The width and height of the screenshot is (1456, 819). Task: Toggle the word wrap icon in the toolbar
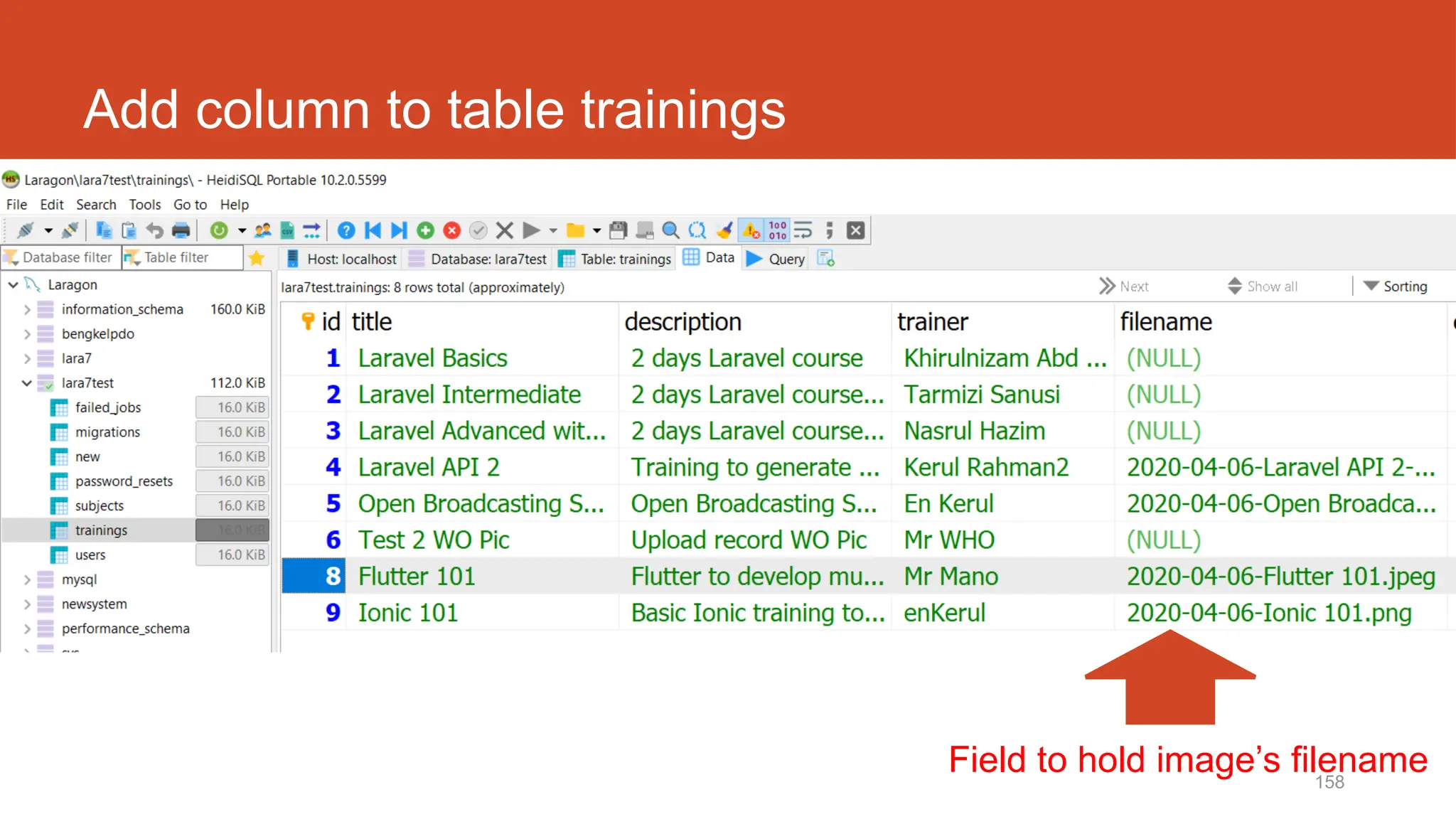(x=803, y=230)
